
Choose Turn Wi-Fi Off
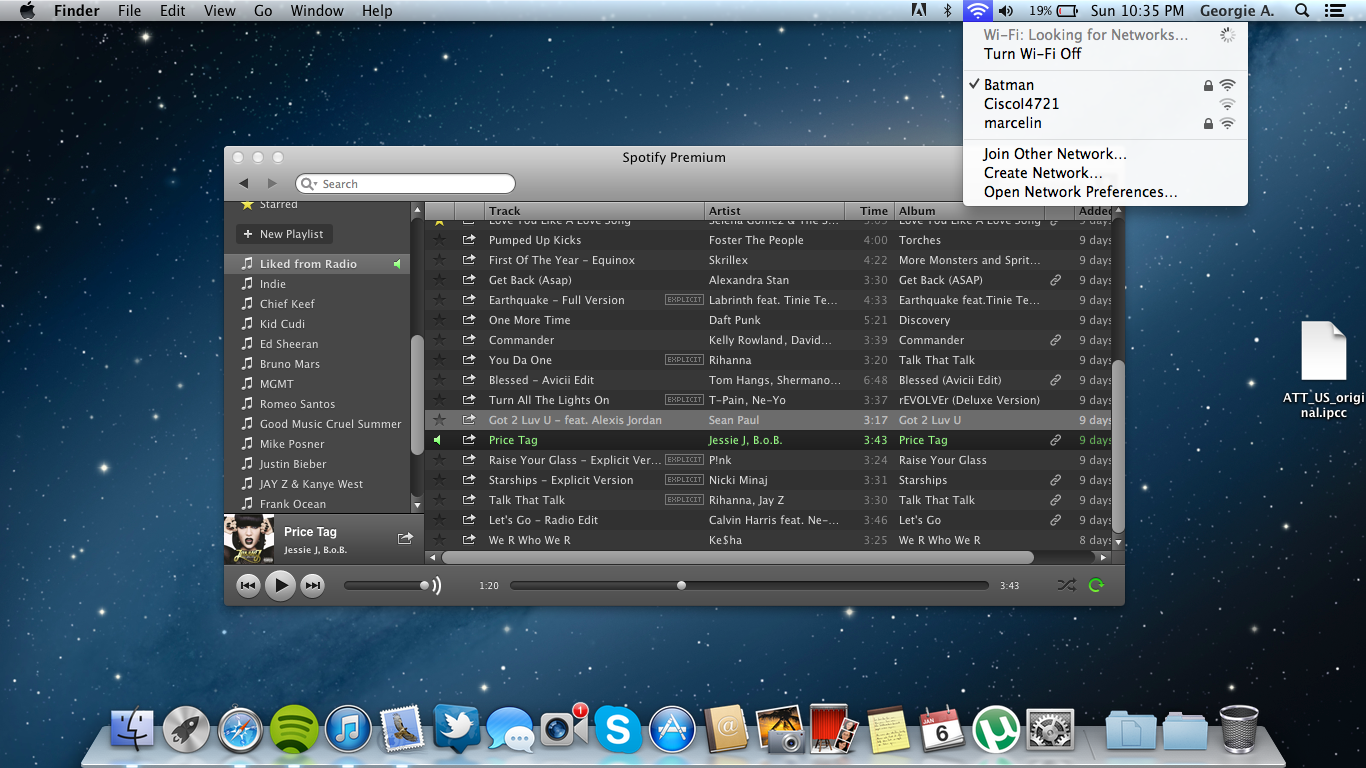(x=1032, y=54)
